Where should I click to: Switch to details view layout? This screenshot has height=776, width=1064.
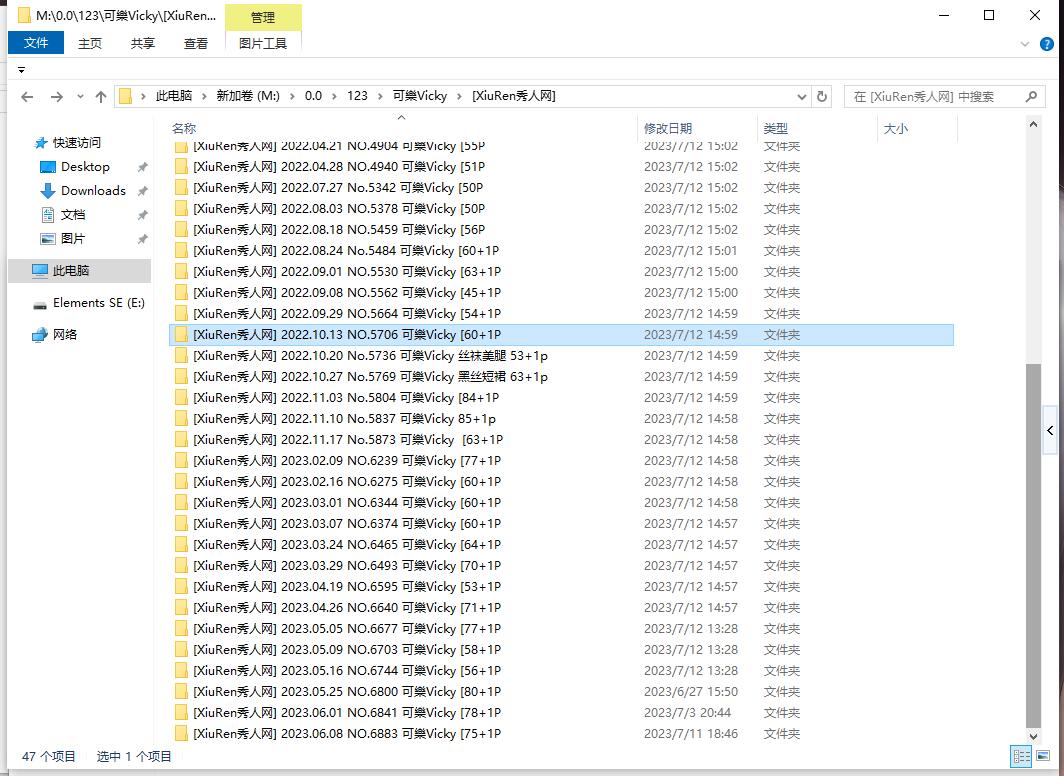click(x=1022, y=757)
